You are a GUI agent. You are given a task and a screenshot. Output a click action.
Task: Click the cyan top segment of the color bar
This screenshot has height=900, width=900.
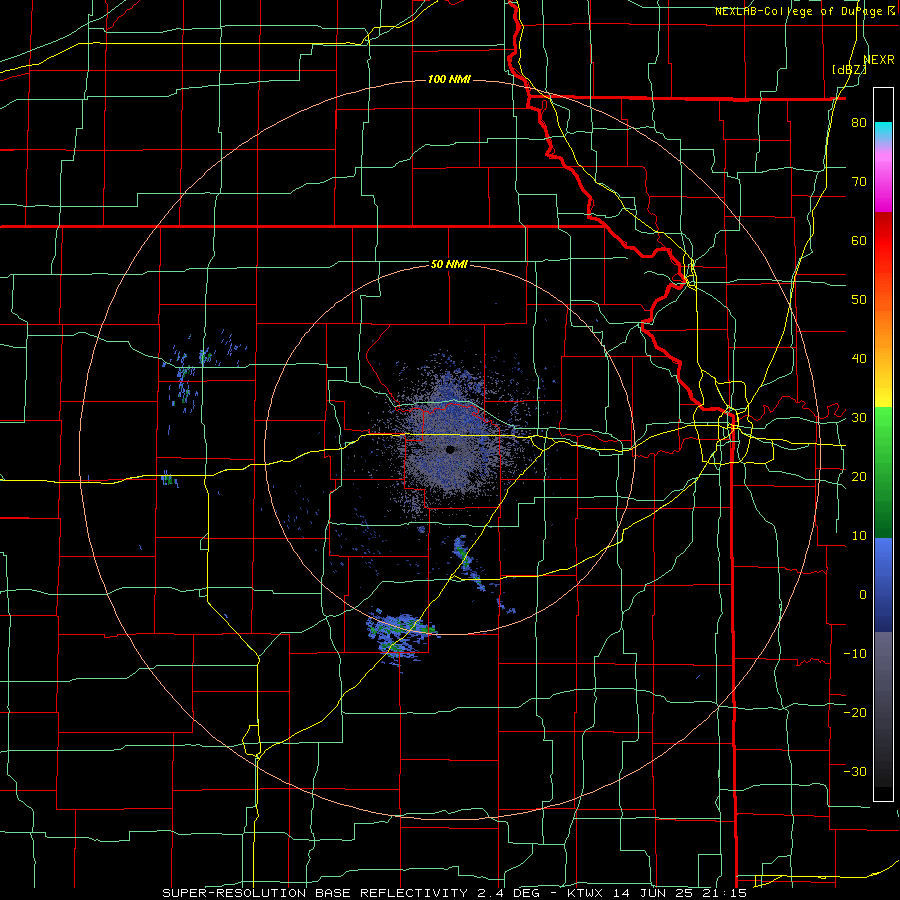(x=883, y=132)
